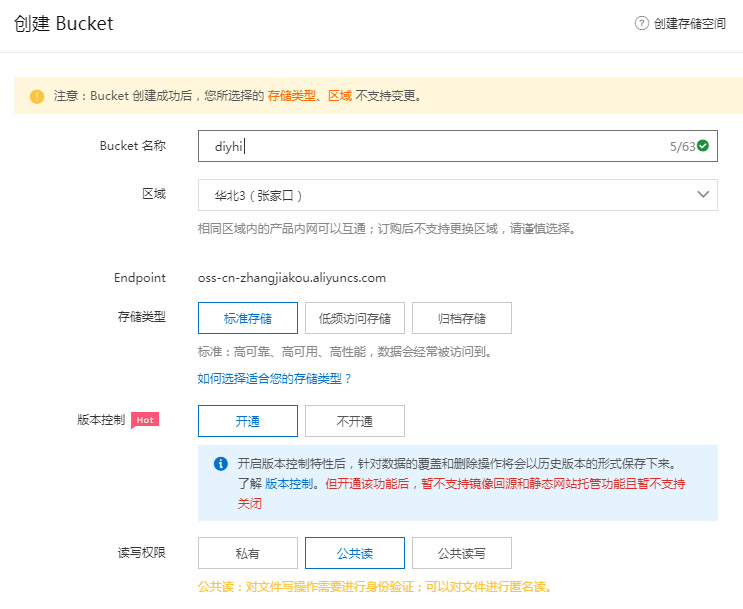Screen dimensions: 743x609
Task: Click the 创建 Bucket page title
Action: click(x=64, y=24)
